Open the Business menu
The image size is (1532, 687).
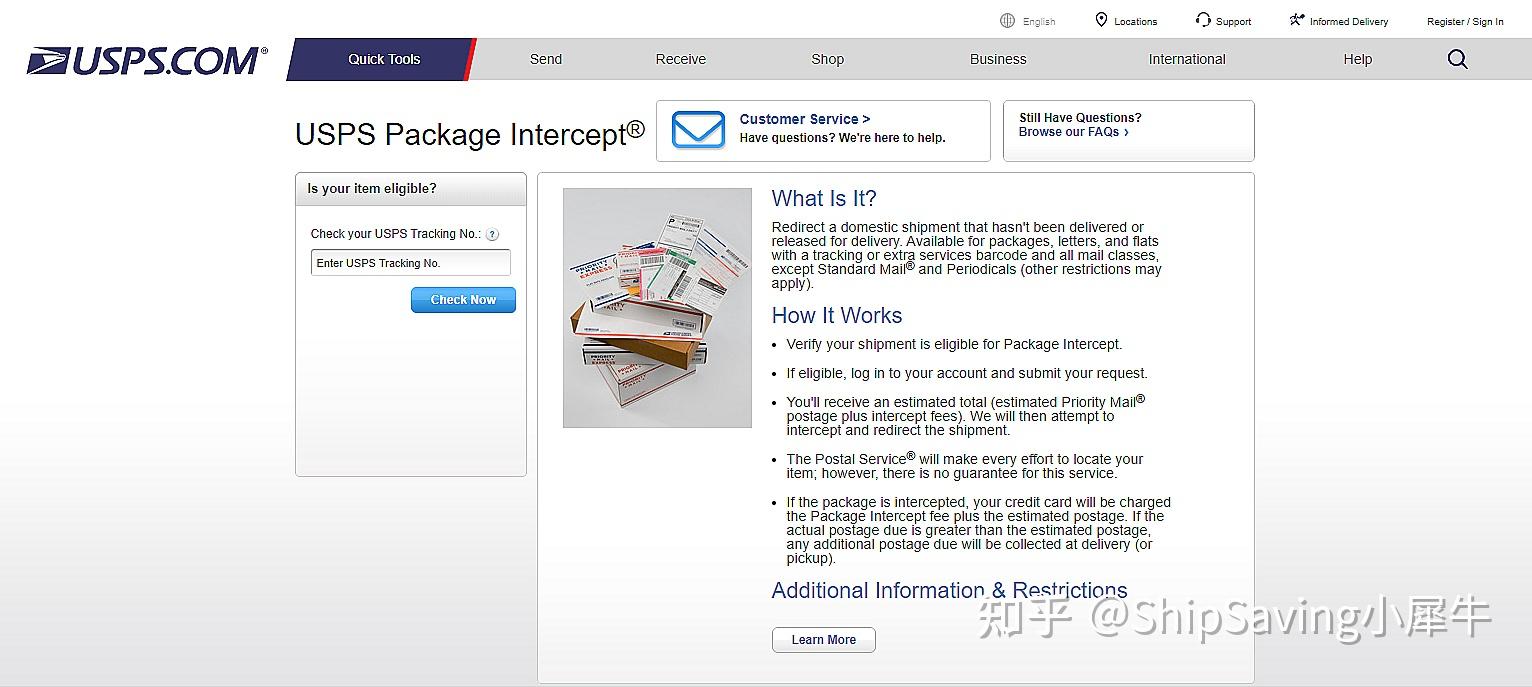[998, 59]
